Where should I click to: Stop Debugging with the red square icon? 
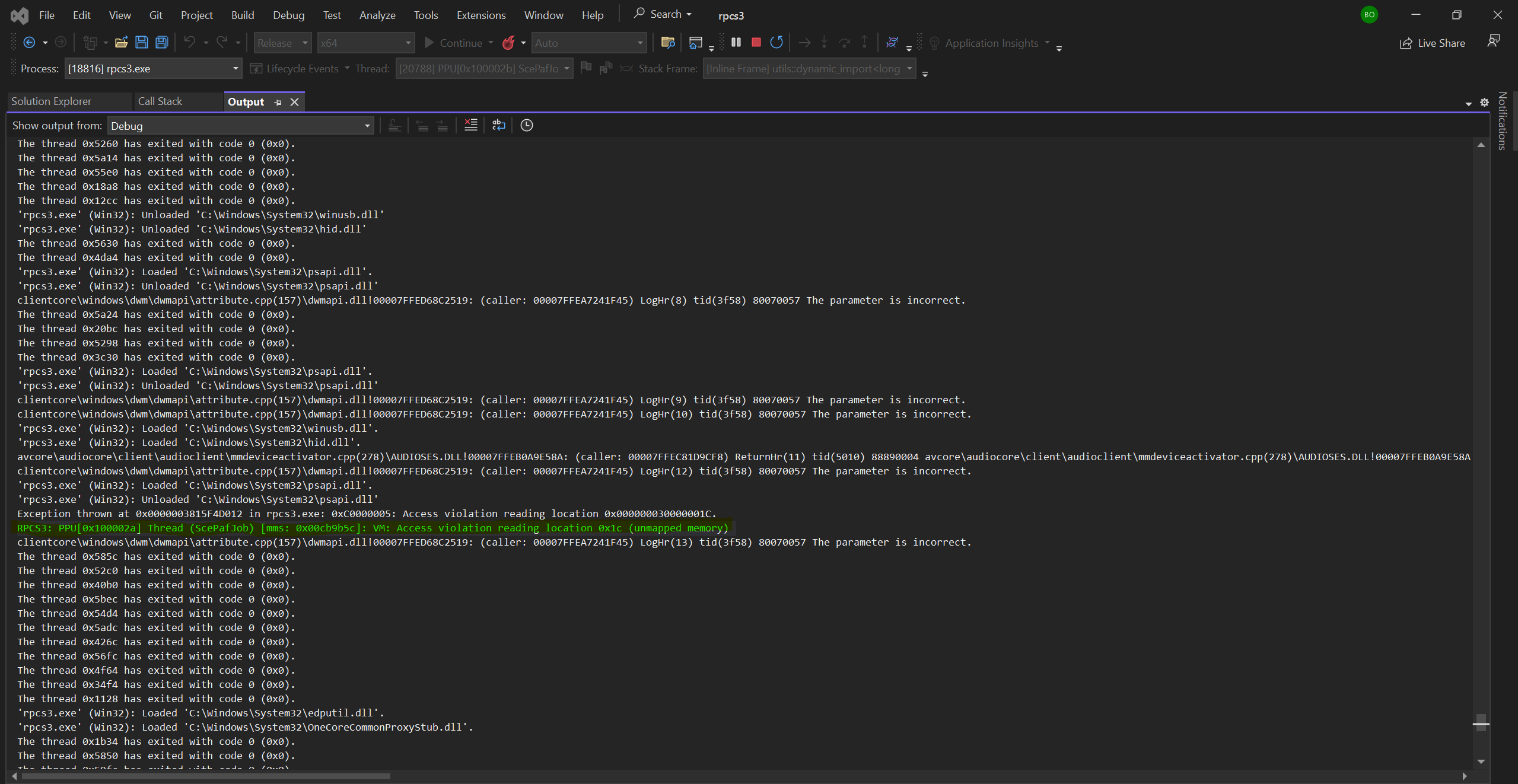(x=756, y=42)
